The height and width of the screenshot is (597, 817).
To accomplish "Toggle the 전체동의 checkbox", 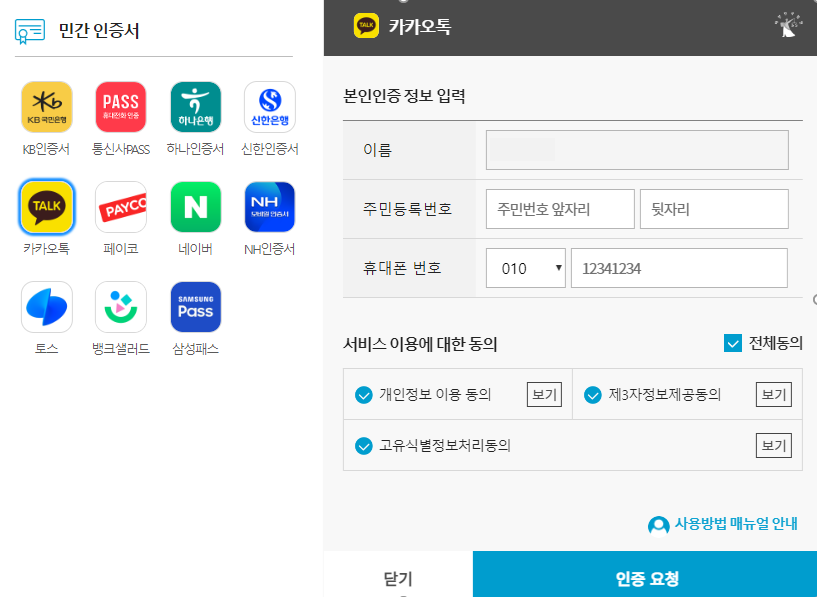I will pyautogui.click(x=733, y=343).
